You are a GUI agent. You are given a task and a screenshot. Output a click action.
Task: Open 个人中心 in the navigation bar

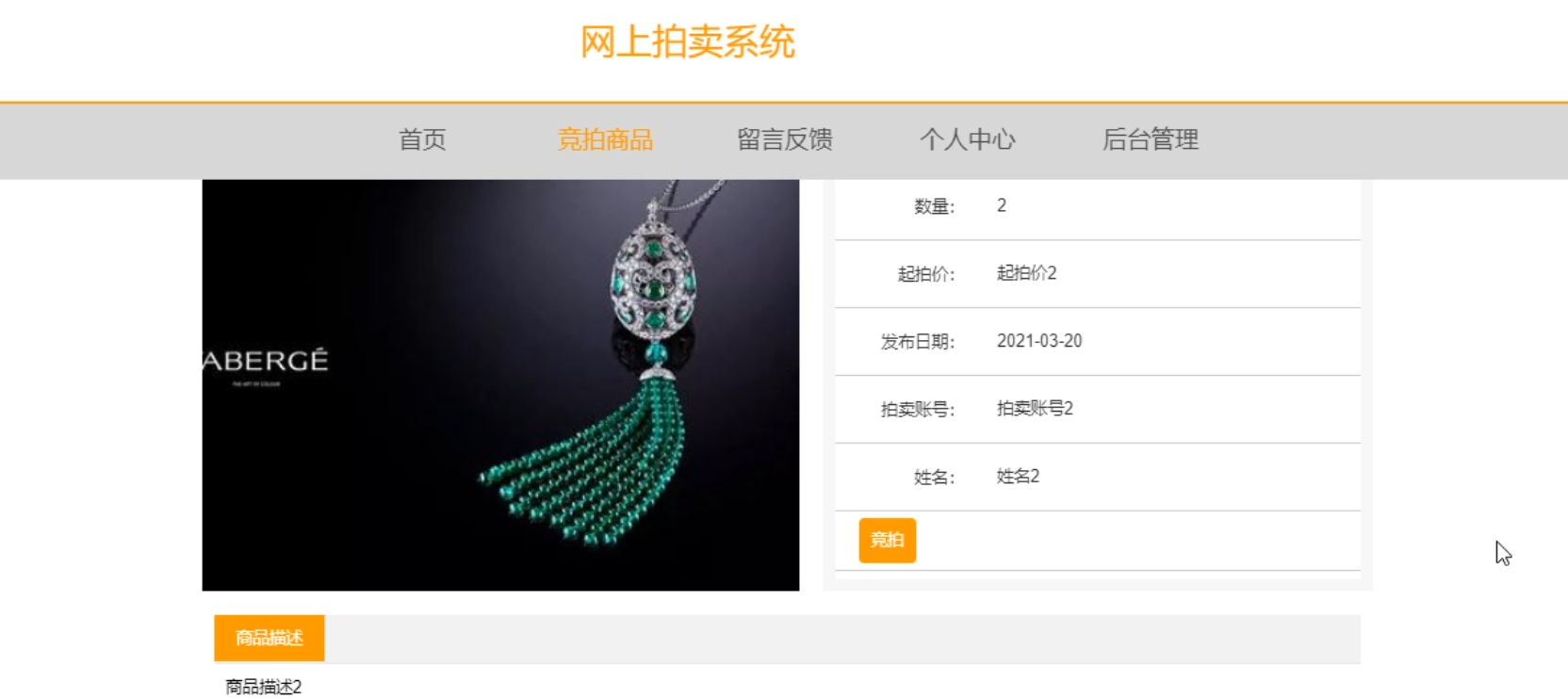[968, 140]
